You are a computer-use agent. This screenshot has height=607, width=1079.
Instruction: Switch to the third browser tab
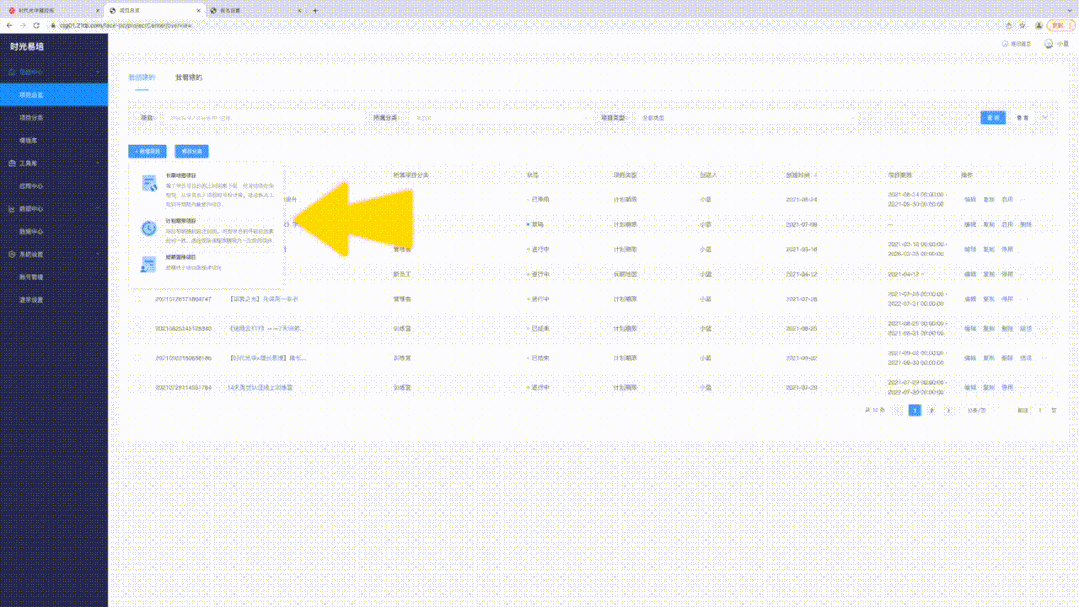point(255,10)
